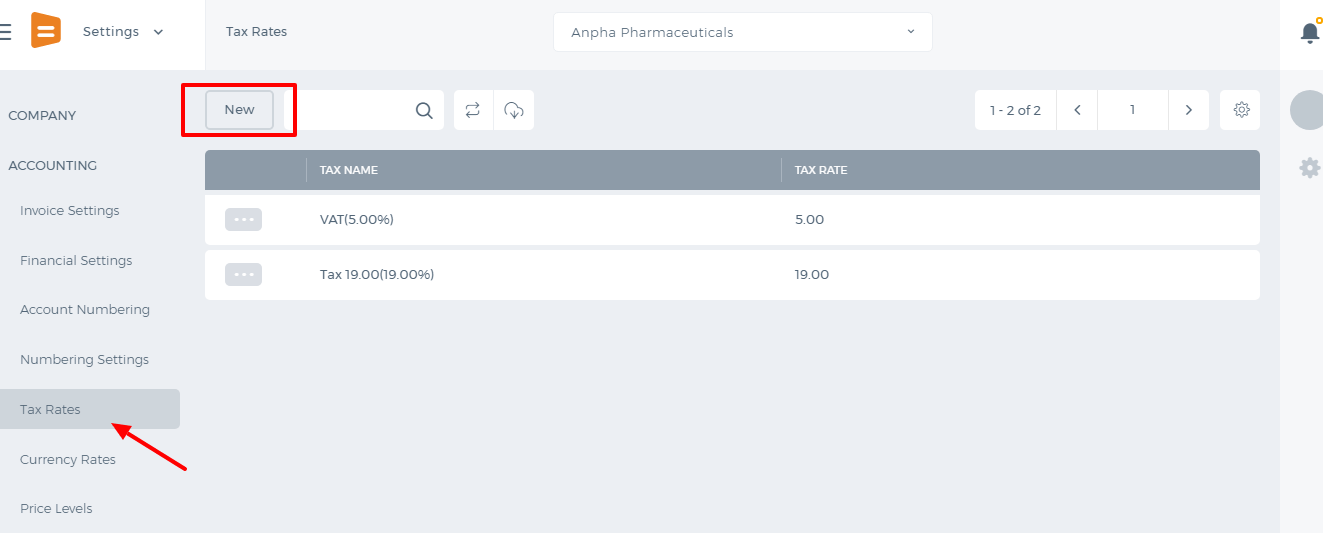Go to the next page arrow
This screenshot has width=1323, height=533.
[1188, 110]
